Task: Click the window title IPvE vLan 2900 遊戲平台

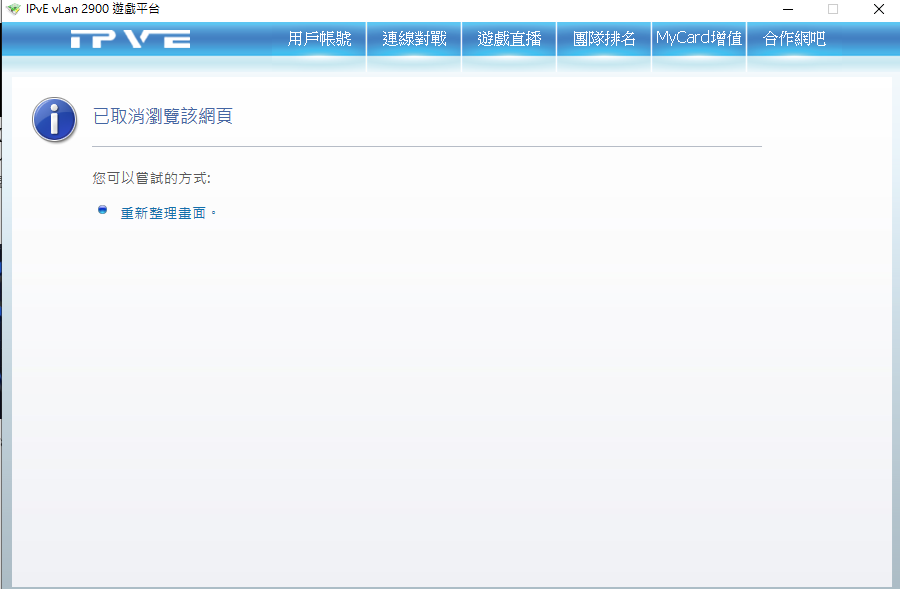Action: 93,9
